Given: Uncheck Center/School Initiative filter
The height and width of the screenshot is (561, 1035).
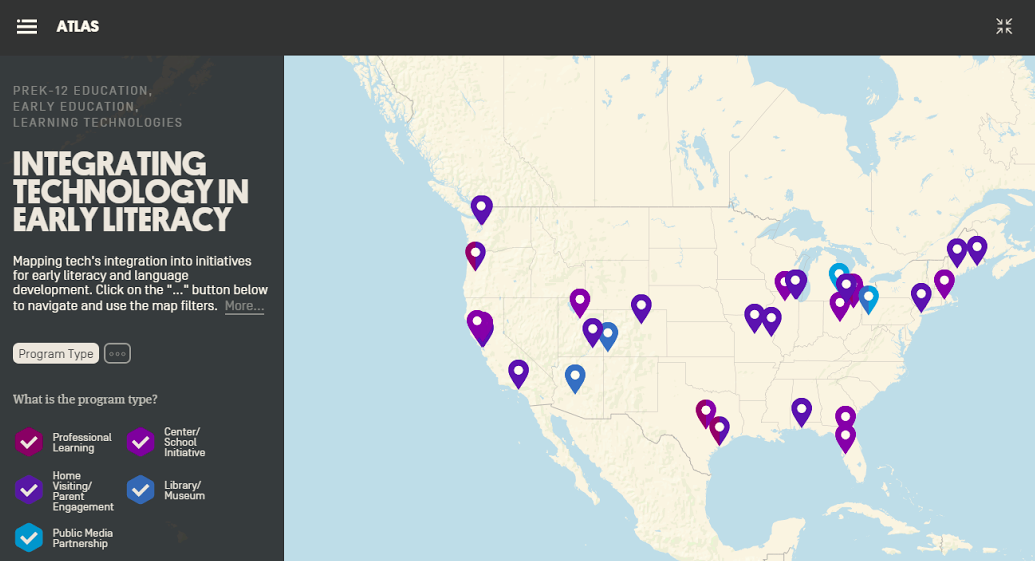Looking at the screenshot, I should [x=141, y=442].
